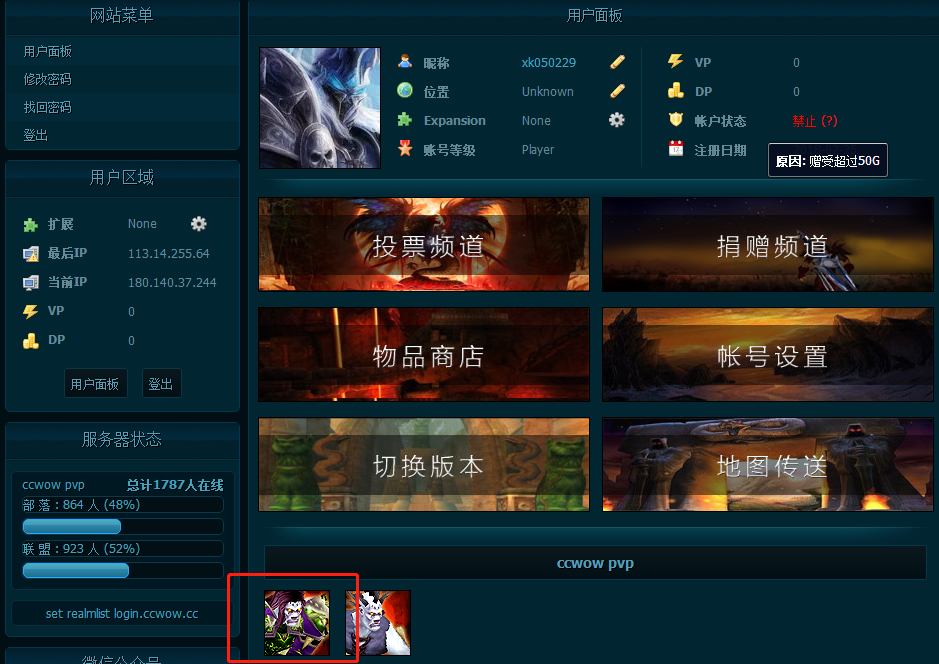Click the registration date calendar icon
Image resolution: width=939 pixels, height=664 pixels.
[x=677, y=147]
